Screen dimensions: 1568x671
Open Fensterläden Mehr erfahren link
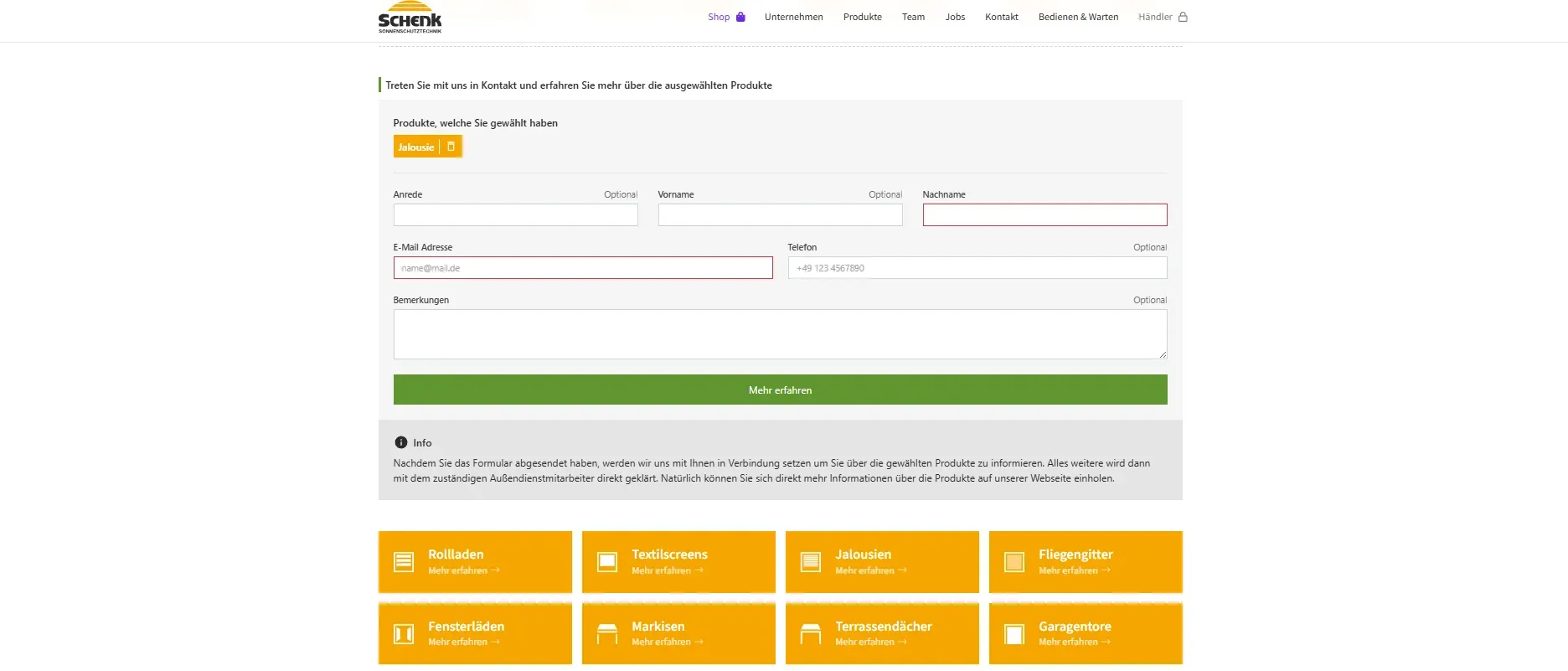(x=464, y=642)
